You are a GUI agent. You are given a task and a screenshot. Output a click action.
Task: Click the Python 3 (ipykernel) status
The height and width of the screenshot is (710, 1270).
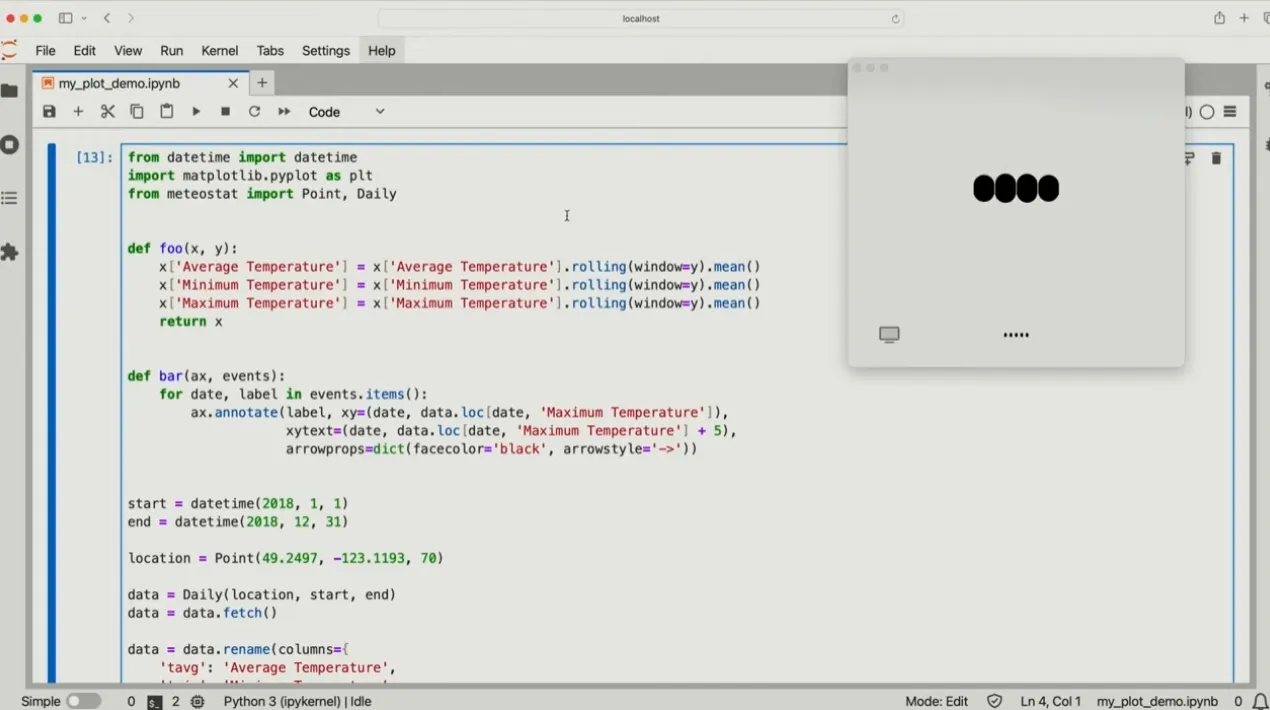[x=298, y=701]
